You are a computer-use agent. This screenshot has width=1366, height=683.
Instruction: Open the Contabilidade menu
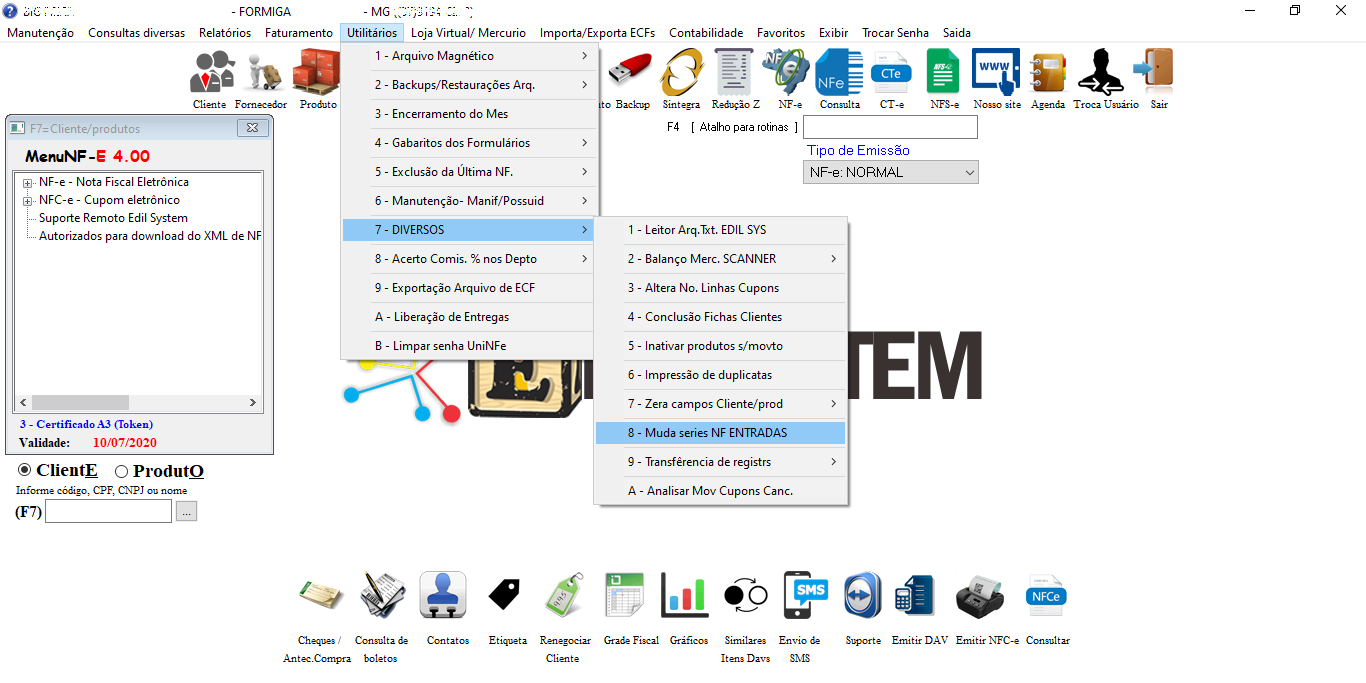(706, 33)
